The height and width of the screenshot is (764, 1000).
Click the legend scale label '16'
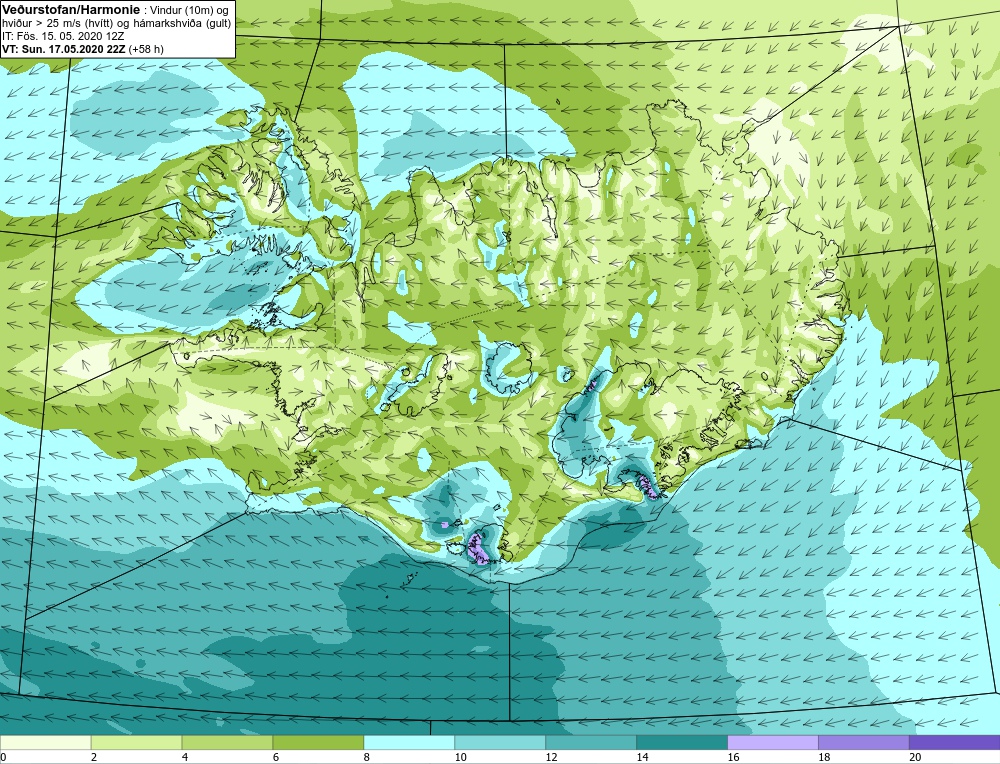[x=733, y=757]
